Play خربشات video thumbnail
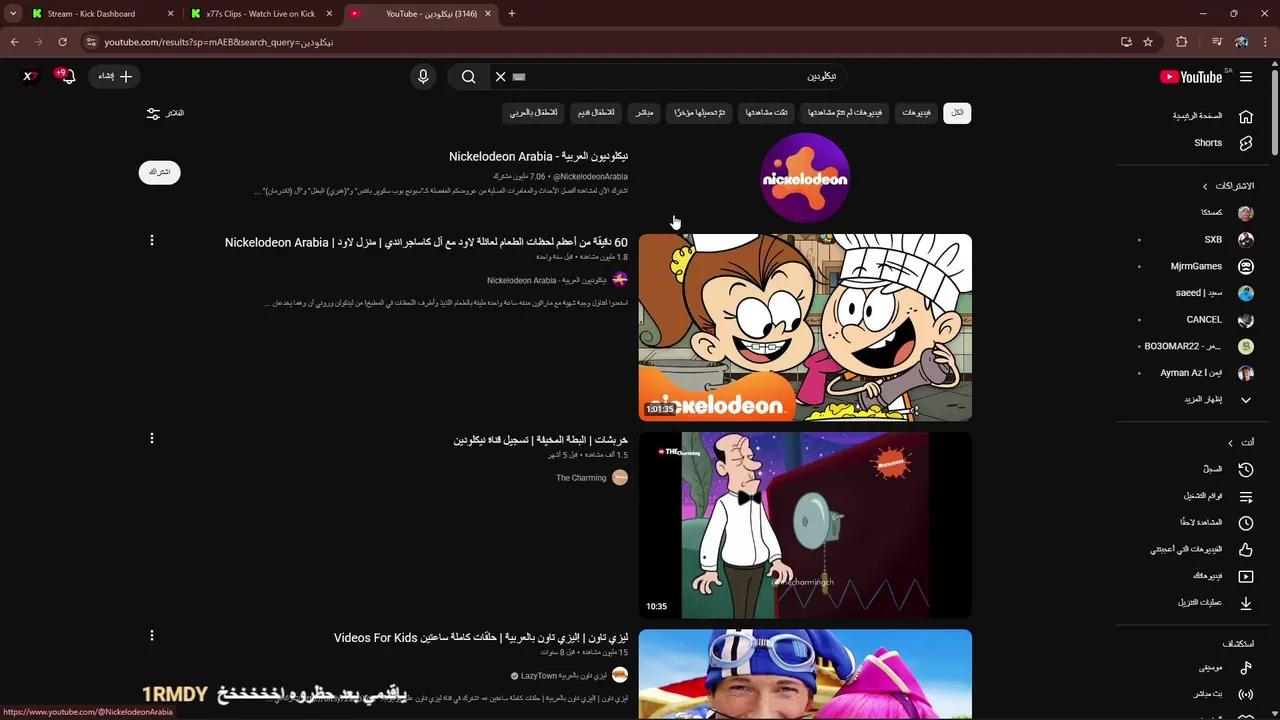1280x720 pixels. click(805, 525)
